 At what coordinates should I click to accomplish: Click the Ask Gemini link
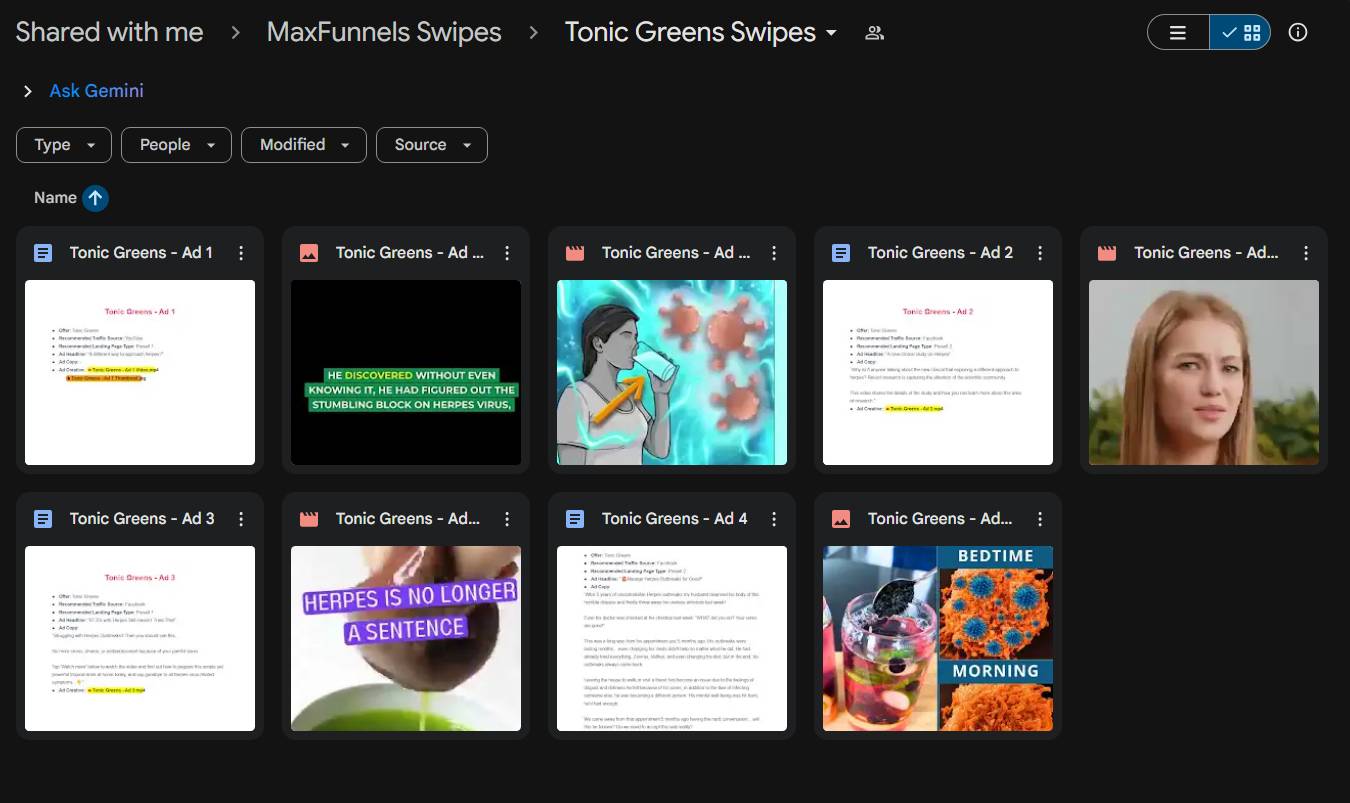[96, 91]
